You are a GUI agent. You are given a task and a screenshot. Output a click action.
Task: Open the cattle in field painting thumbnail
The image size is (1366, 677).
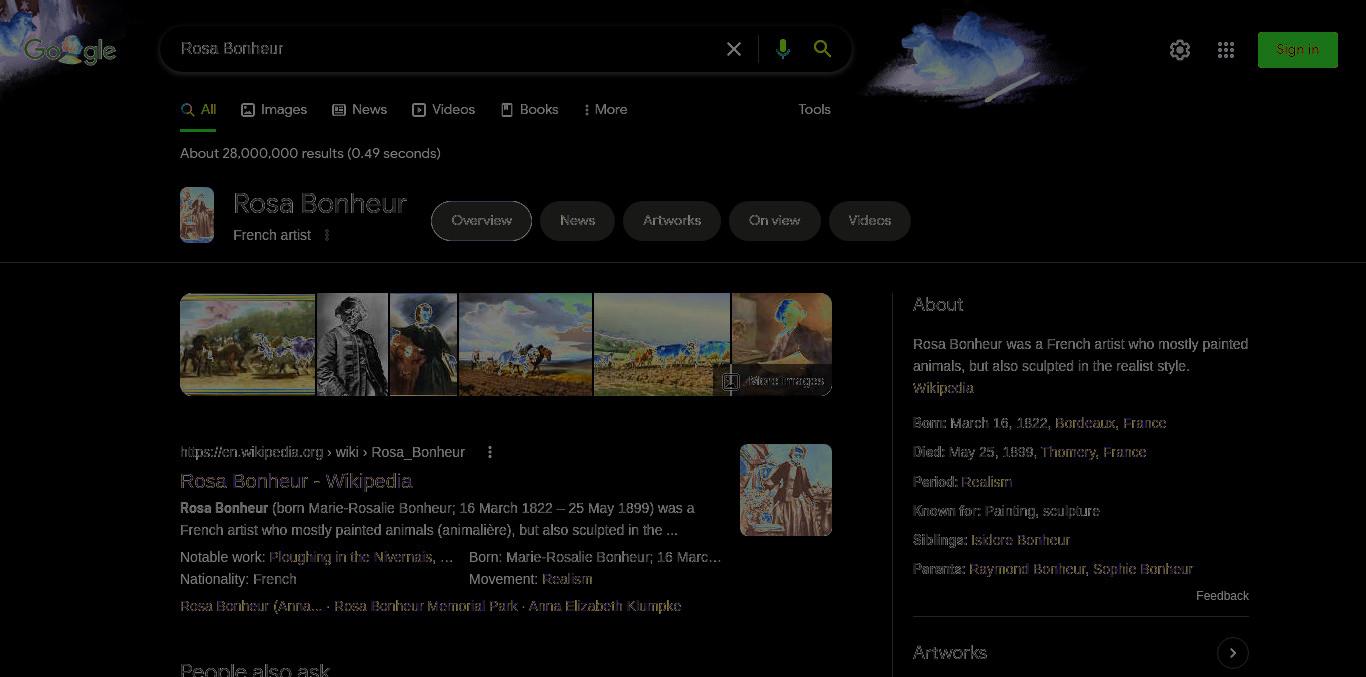(662, 345)
